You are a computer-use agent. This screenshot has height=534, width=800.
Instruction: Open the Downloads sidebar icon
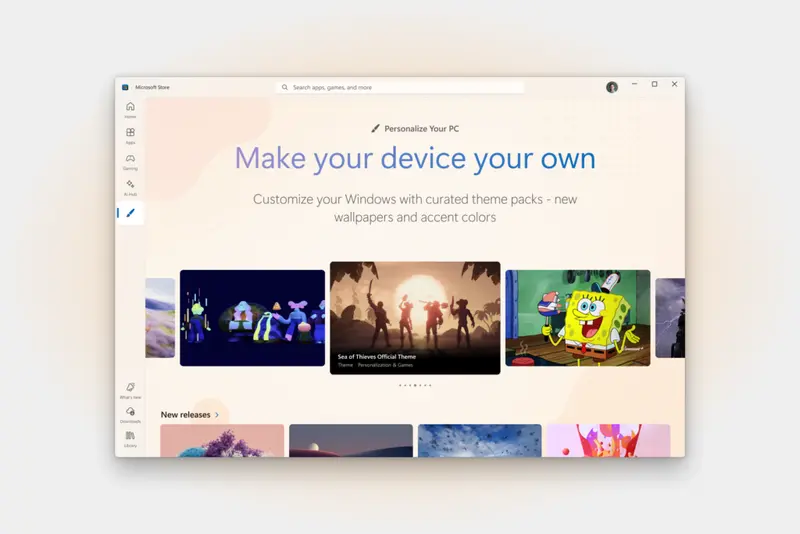point(130,412)
